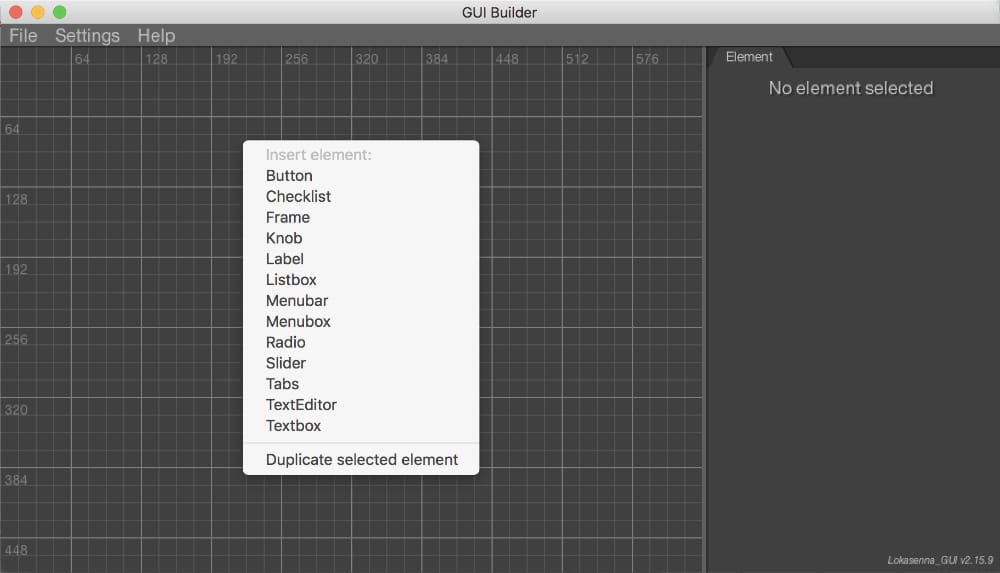Click the 320 label on the top ruler
Image resolution: width=1000 pixels, height=573 pixels.
(367, 59)
